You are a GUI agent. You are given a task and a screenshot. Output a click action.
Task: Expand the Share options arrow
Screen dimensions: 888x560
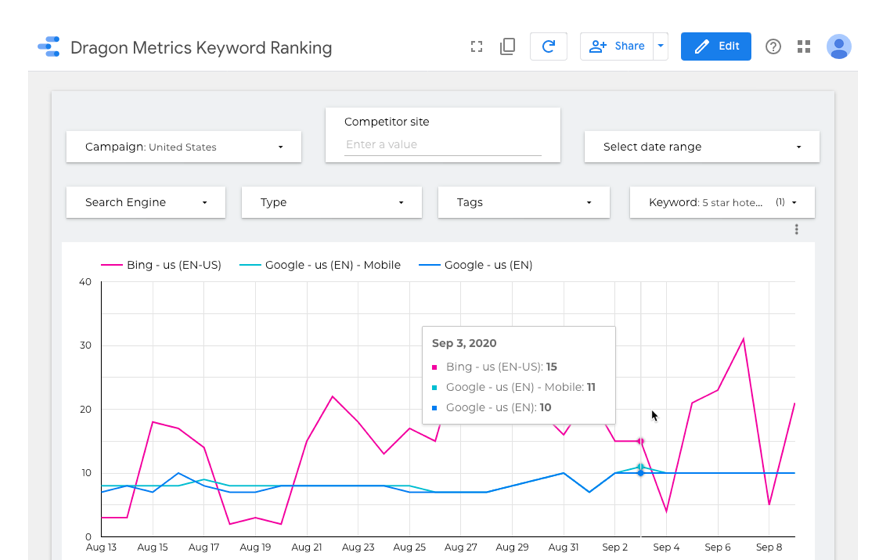(660, 46)
